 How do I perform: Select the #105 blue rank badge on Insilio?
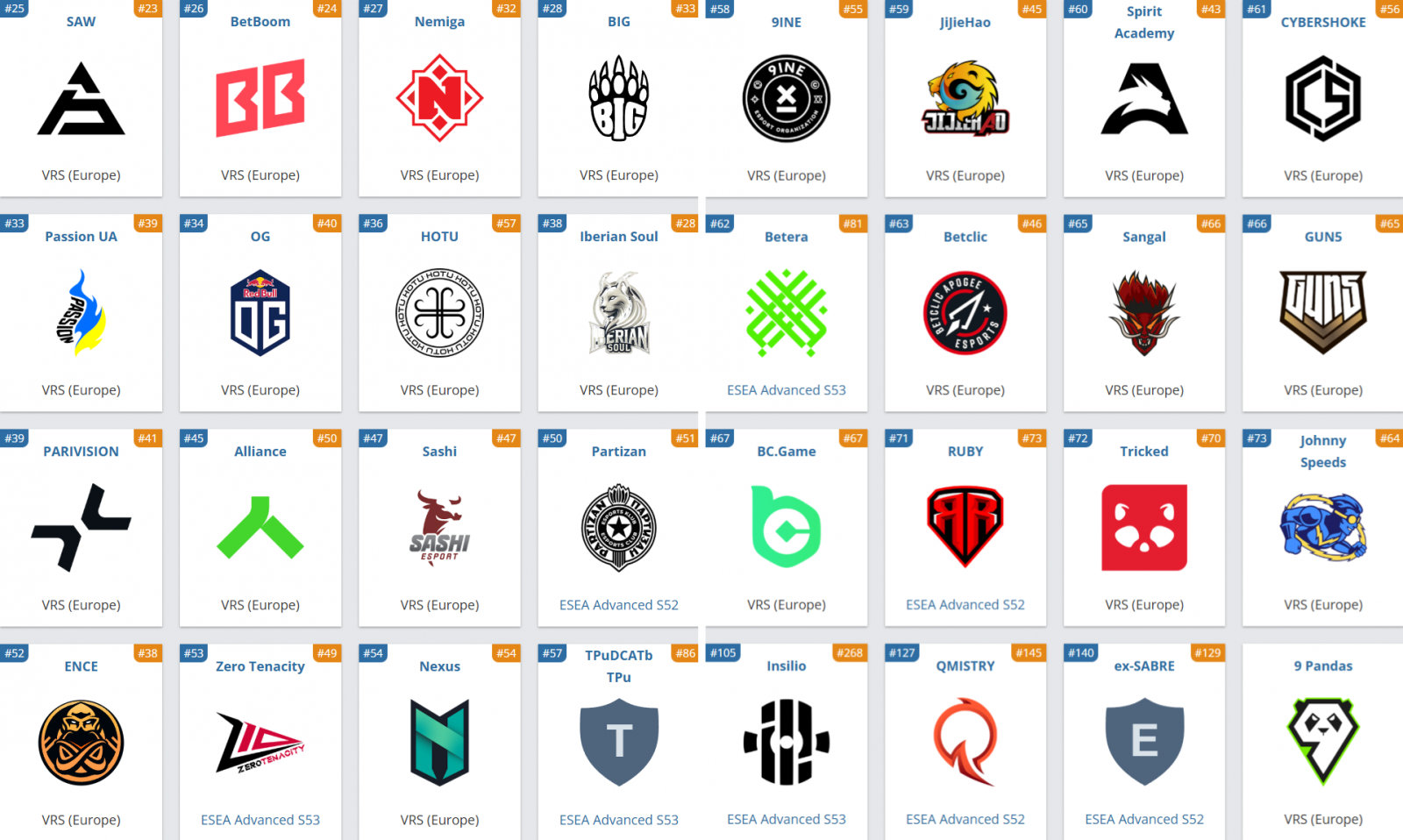coord(723,653)
